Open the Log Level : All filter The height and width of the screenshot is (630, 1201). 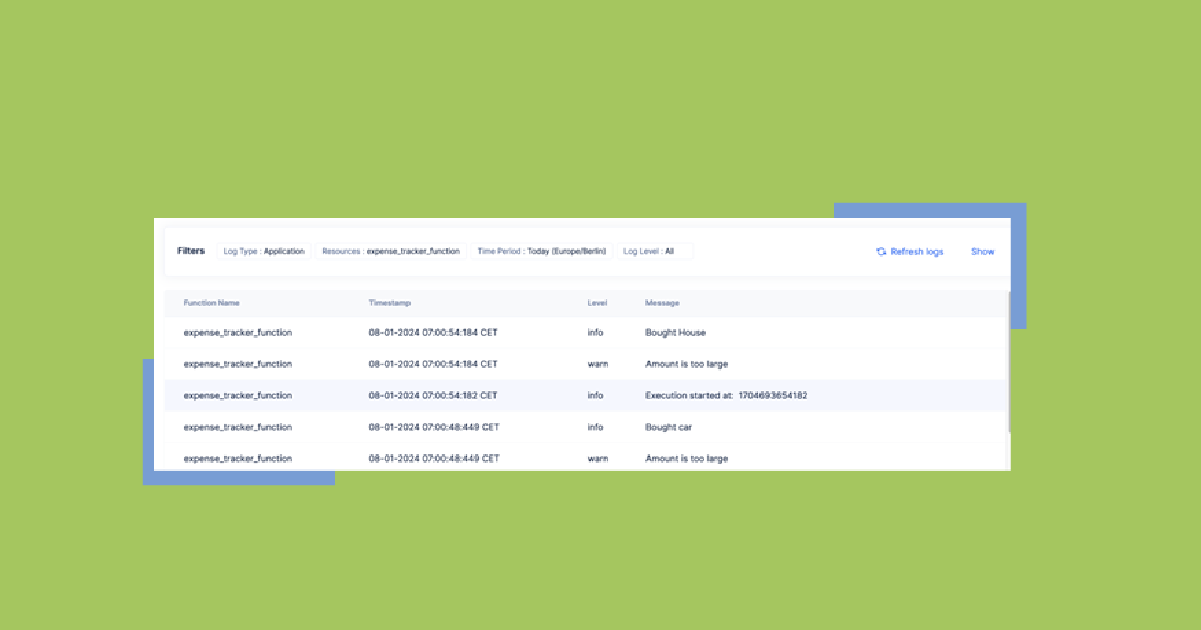point(654,252)
